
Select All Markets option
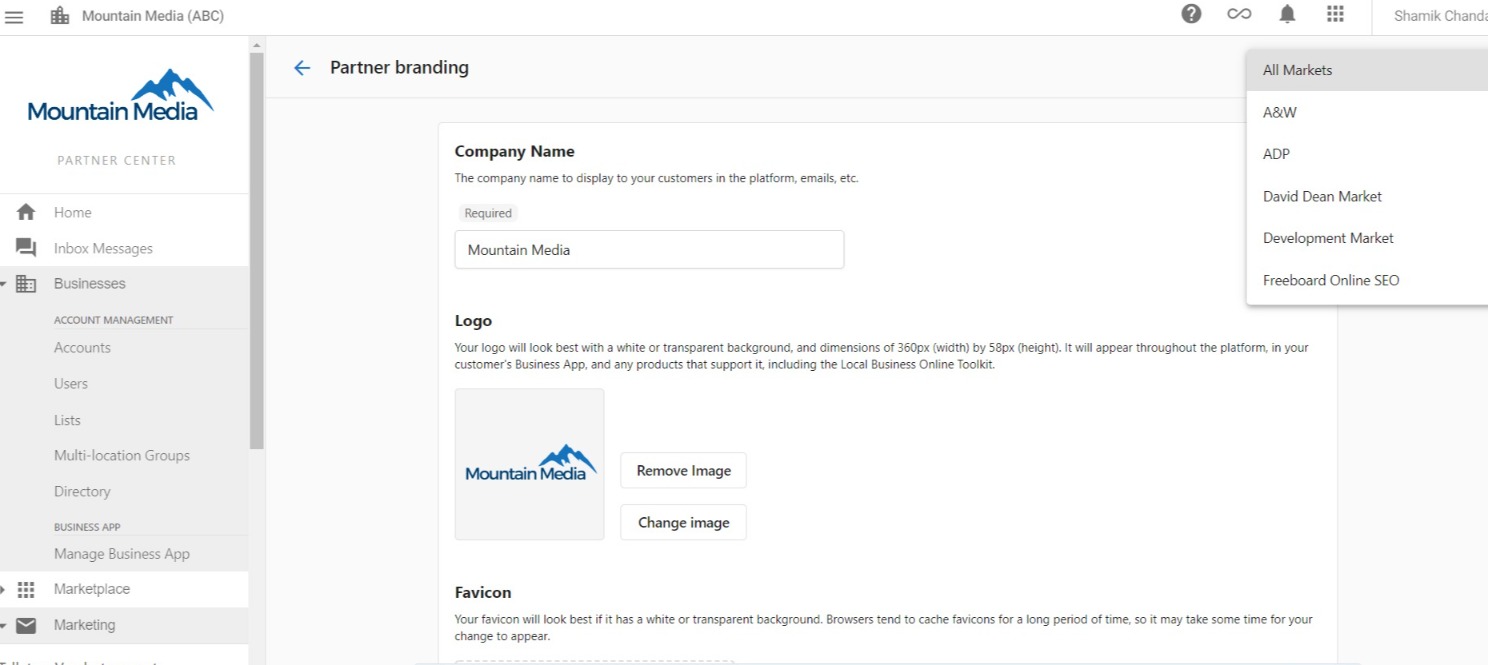click(x=1367, y=70)
